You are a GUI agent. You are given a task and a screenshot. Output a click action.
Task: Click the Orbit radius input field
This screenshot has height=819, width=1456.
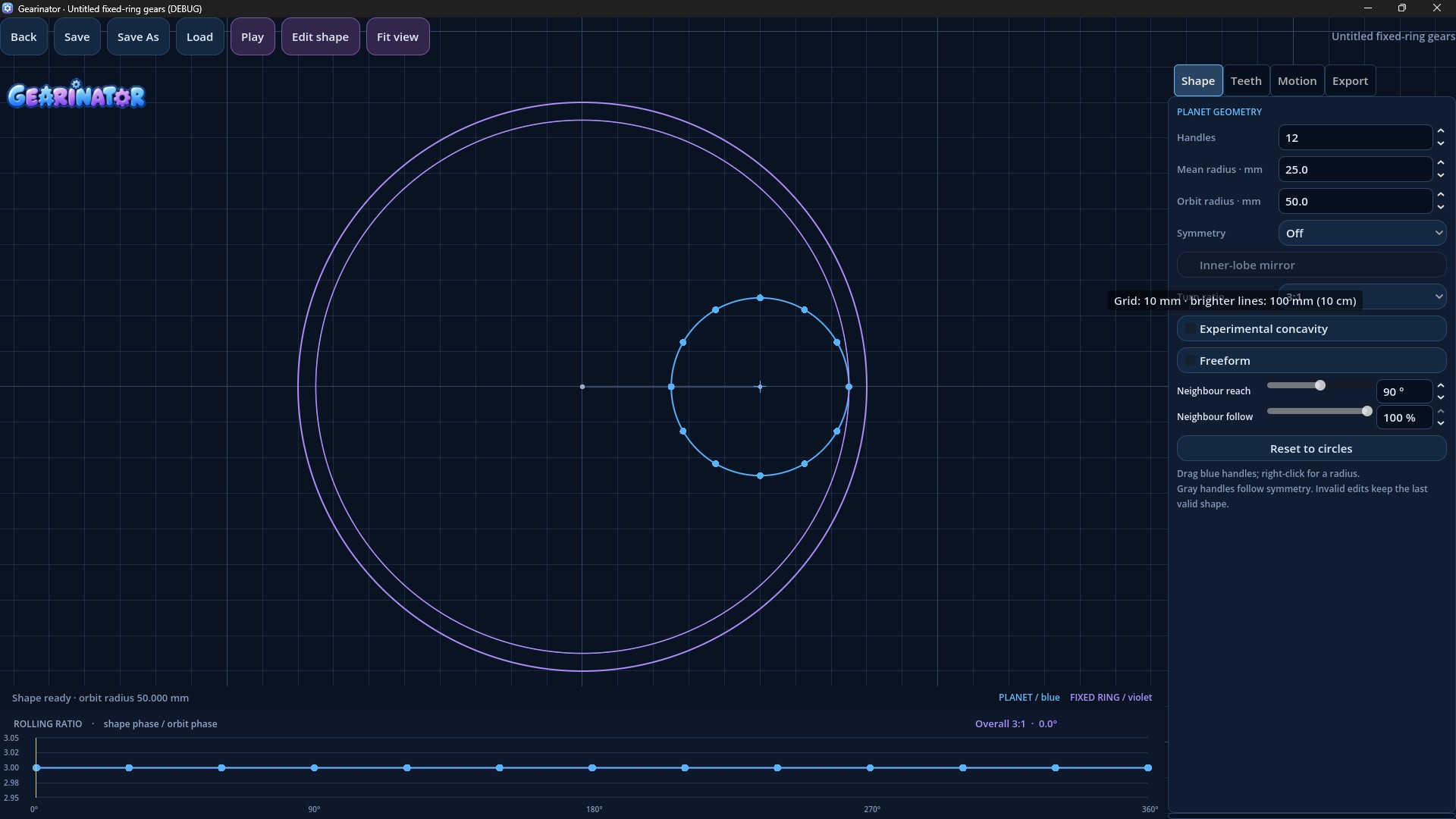[x=1354, y=202]
